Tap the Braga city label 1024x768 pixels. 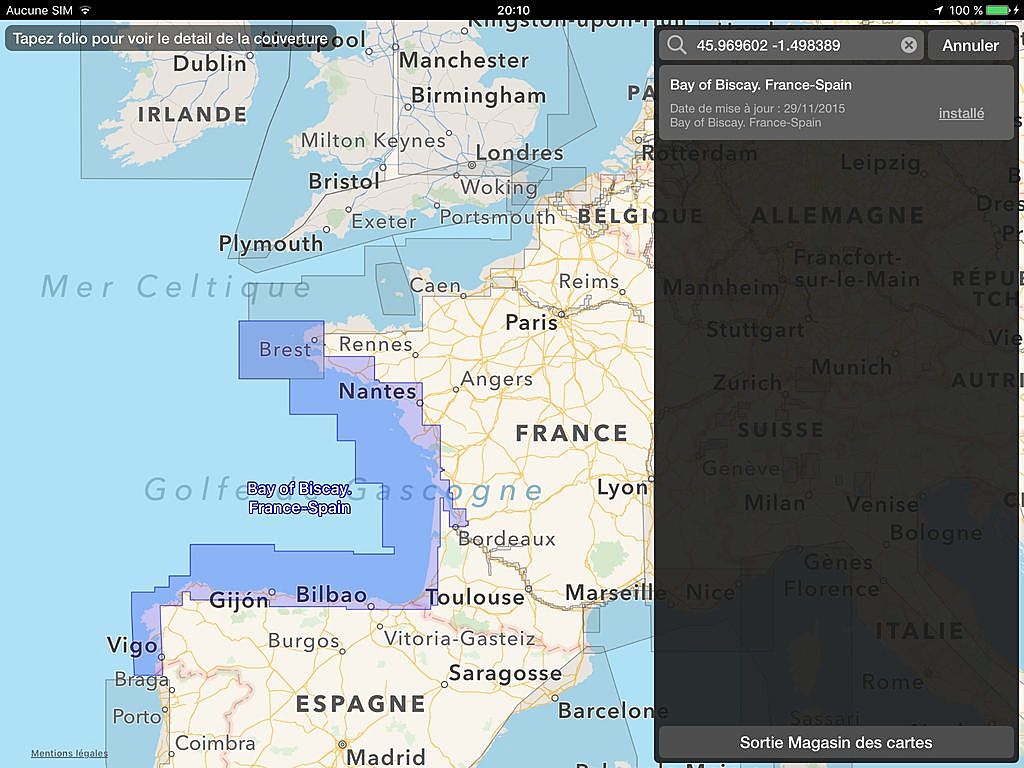click(141, 680)
